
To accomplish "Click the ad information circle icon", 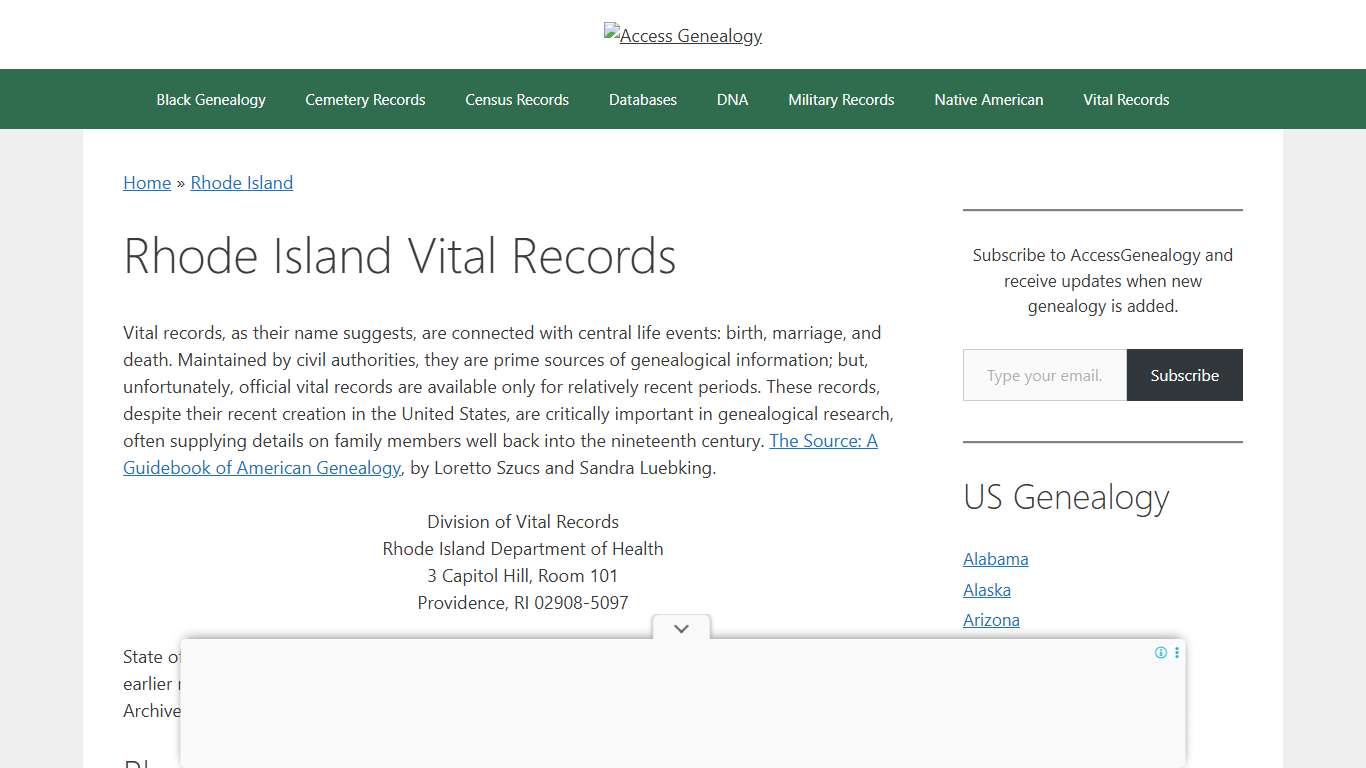I will tap(1161, 652).
